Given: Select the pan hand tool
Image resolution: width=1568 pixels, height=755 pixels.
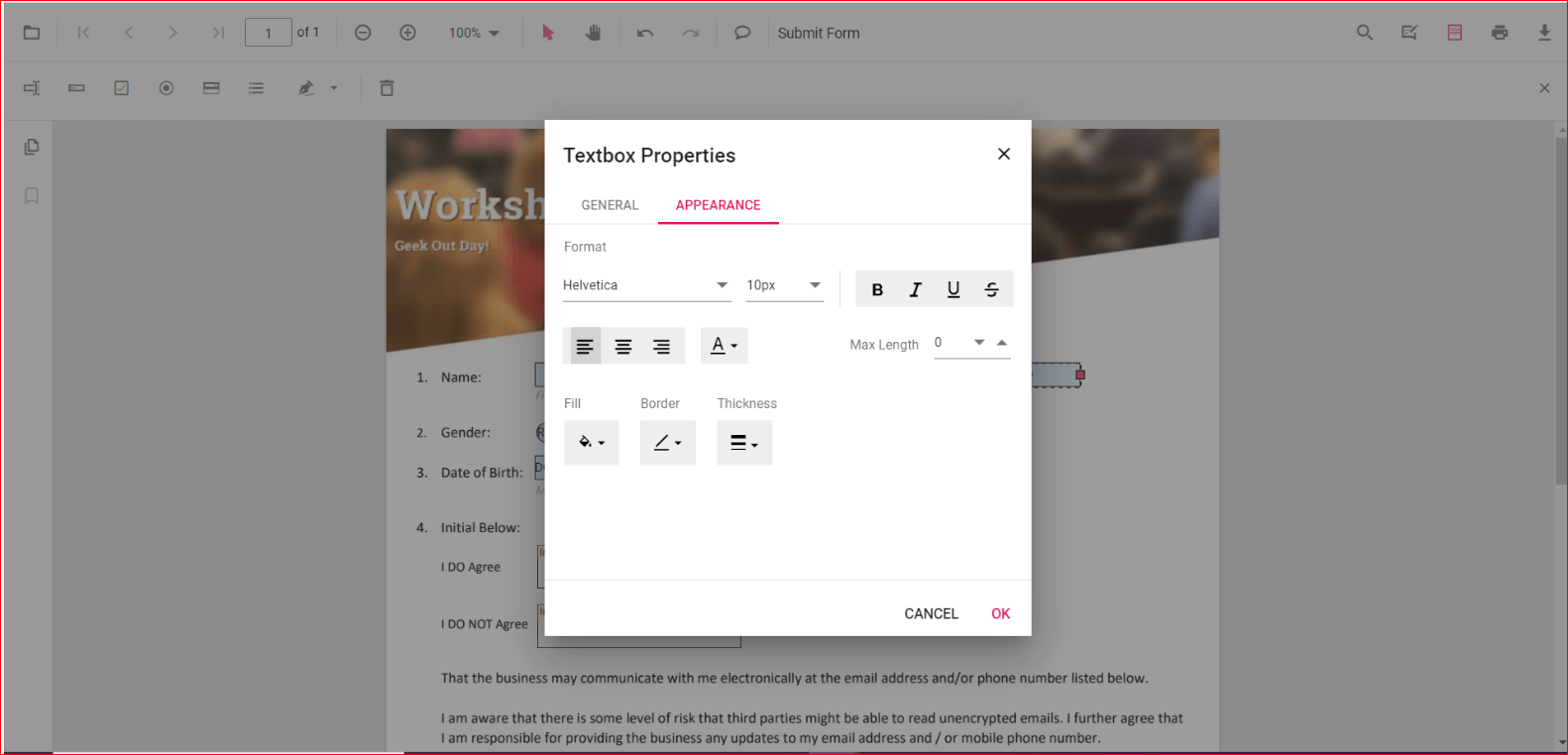Looking at the screenshot, I should click(593, 33).
